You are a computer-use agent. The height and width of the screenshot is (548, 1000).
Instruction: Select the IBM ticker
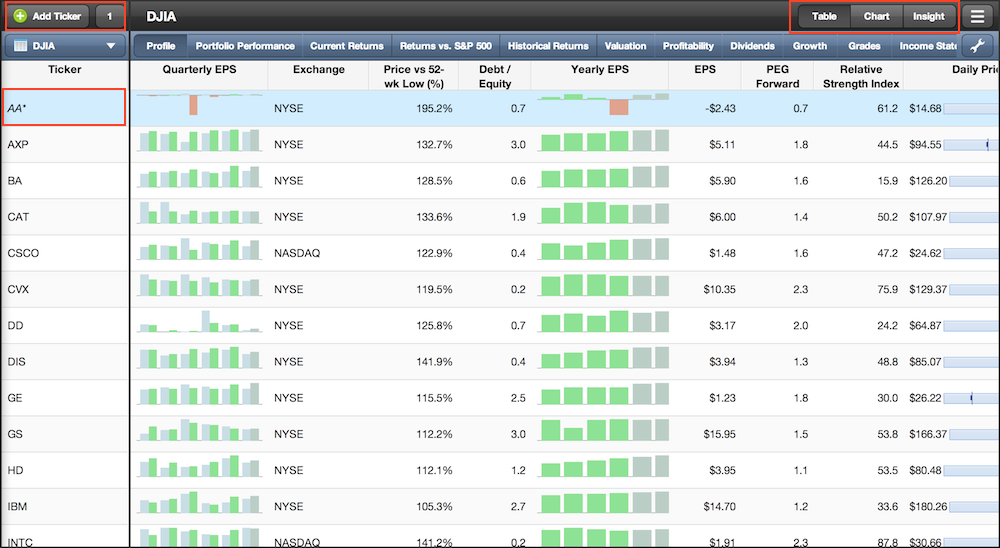(x=17, y=507)
